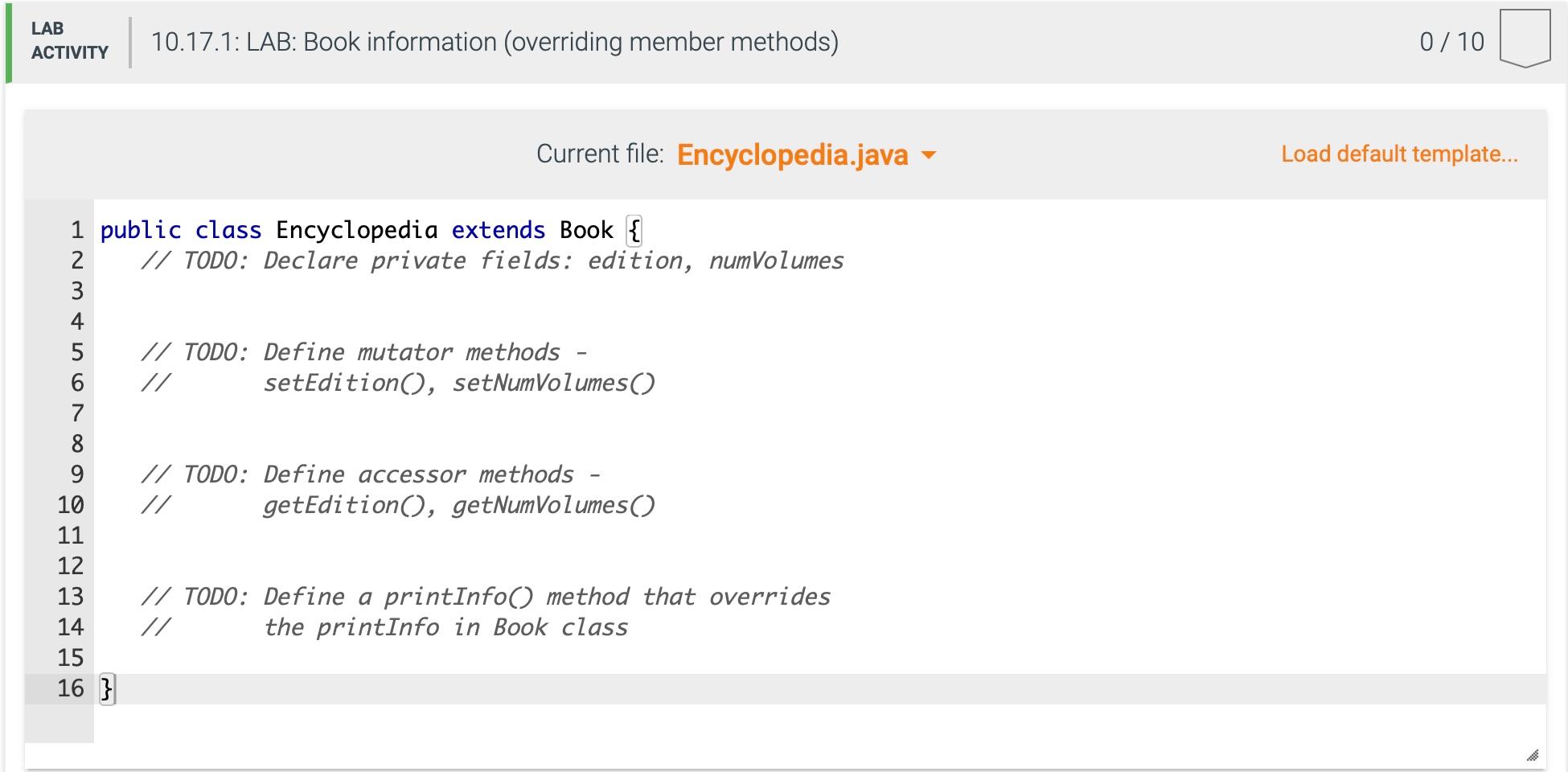Place cursor on line 1 class declaration

(x=362, y=230)
